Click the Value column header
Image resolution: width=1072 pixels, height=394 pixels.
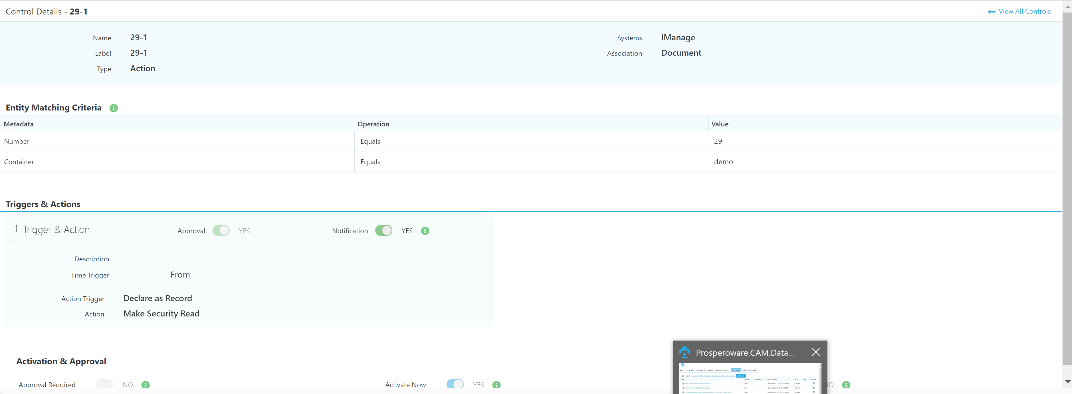pos(885,124)
